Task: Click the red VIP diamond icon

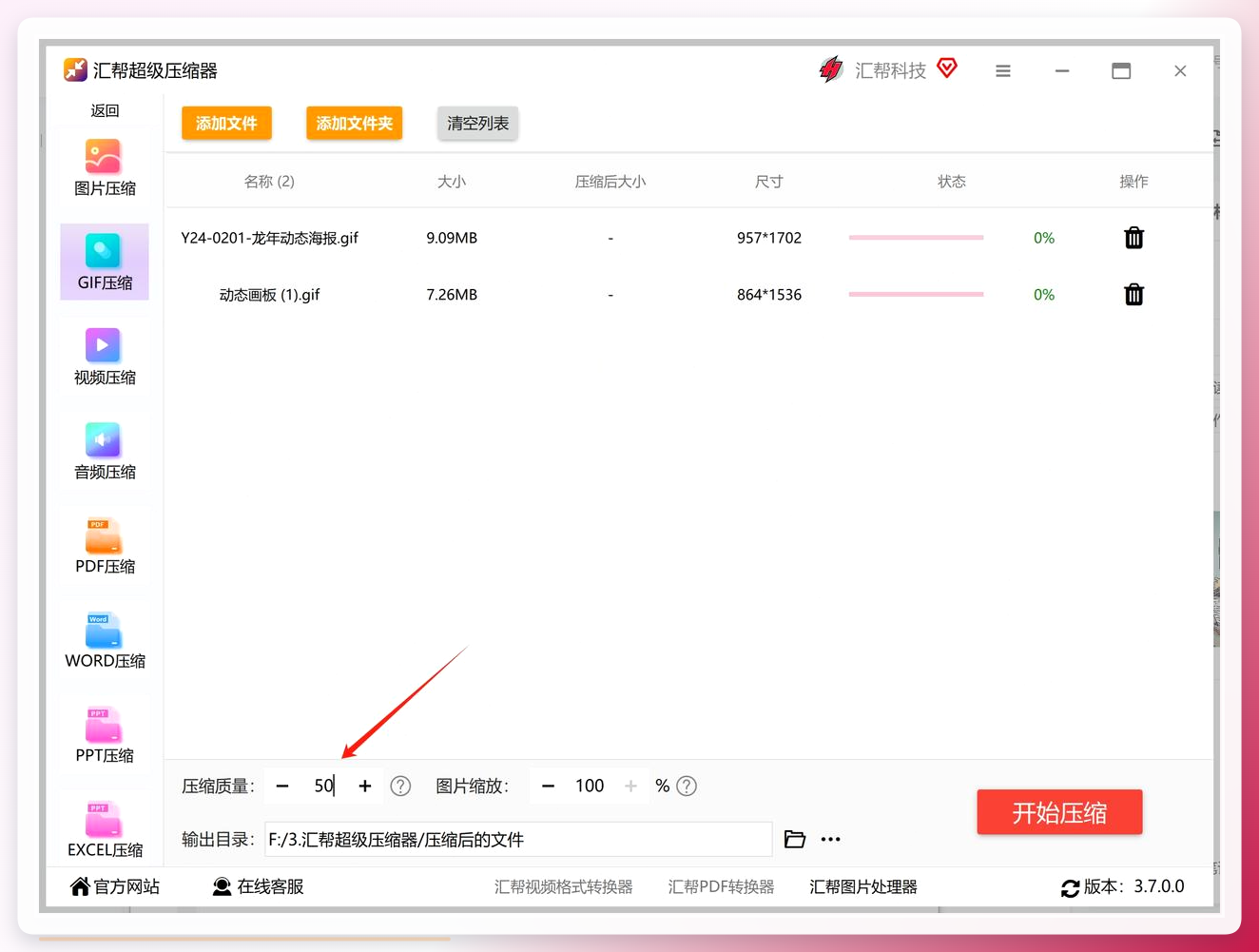Action: click(947, 68)
